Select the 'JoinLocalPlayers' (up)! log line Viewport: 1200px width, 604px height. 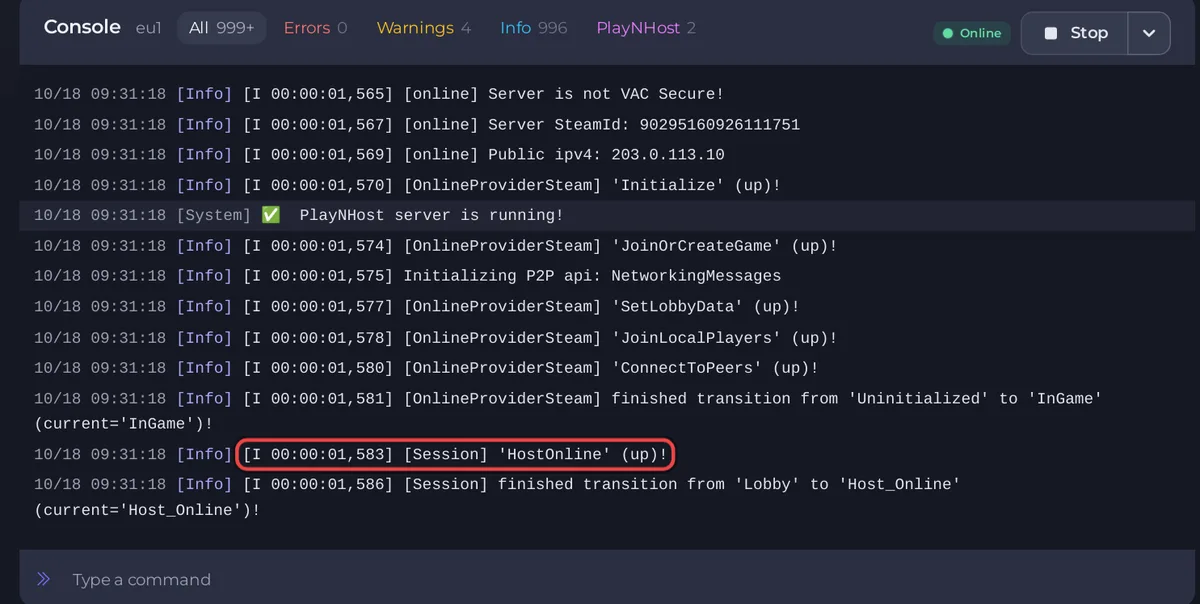[x=436, y=338]
